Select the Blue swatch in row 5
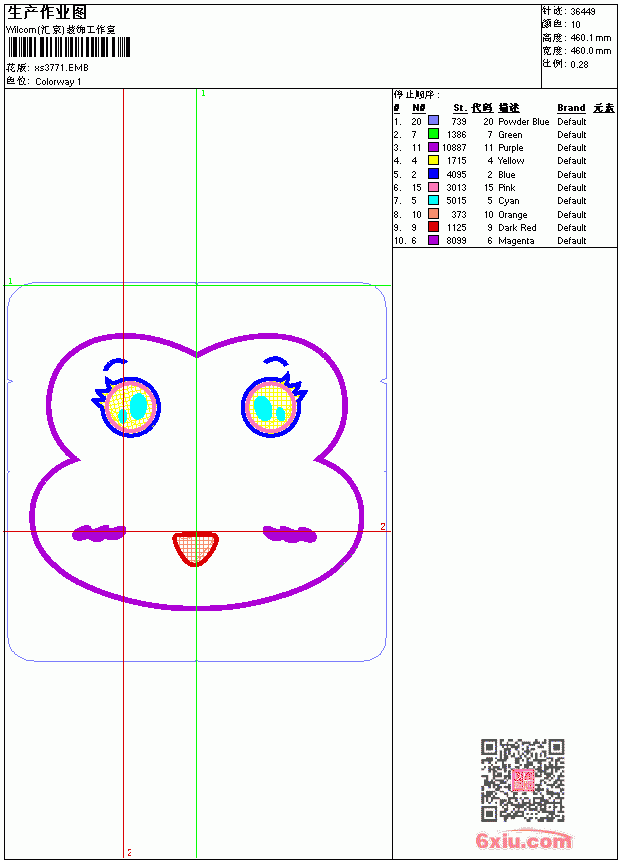This screenshot has width=620, height=860. point(433,174)
